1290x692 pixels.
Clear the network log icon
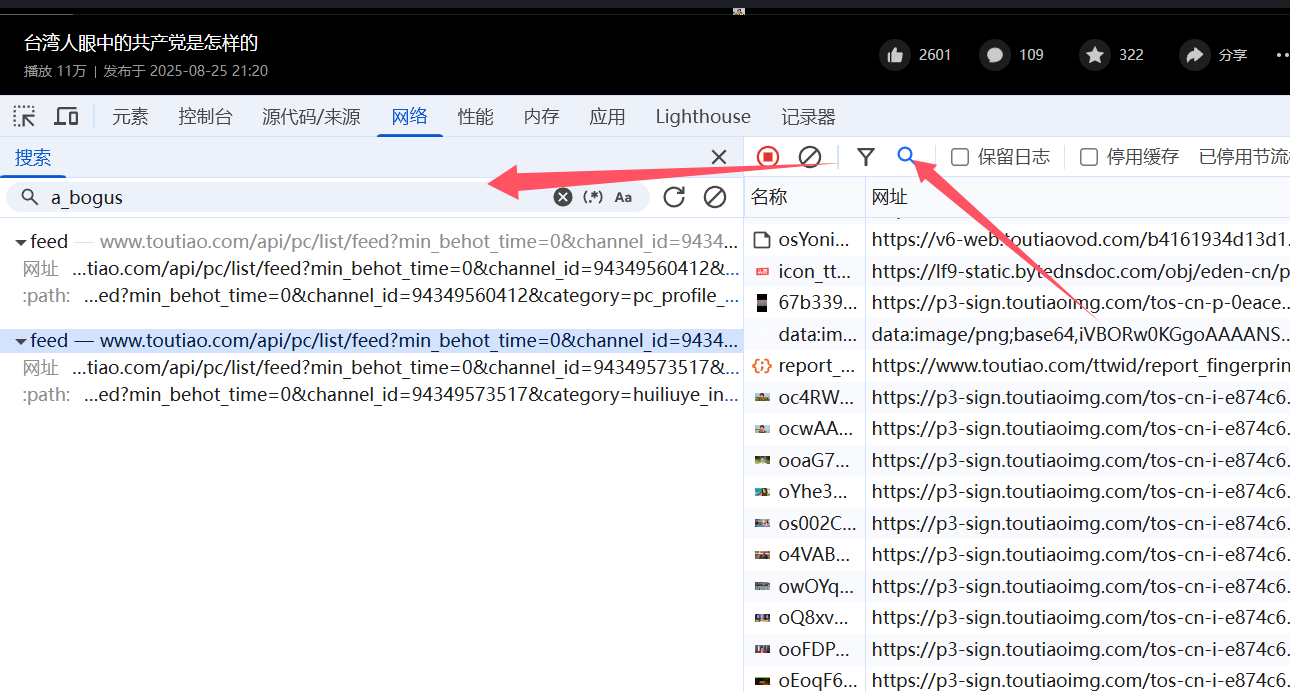pos(810,157)
